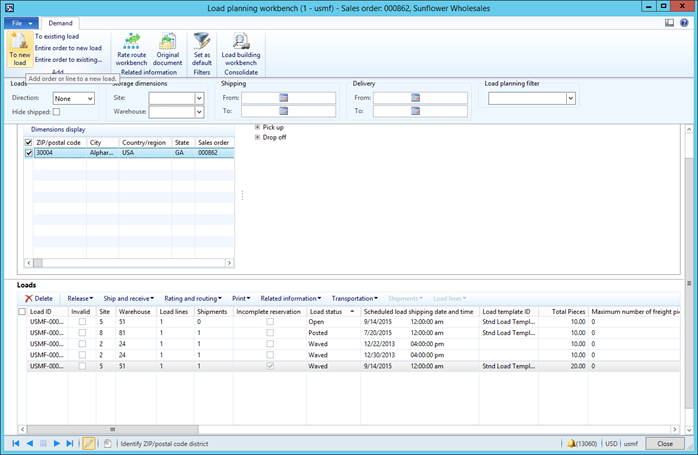
Task: Click the edit pencil icon in status bar
Action: 88,443
